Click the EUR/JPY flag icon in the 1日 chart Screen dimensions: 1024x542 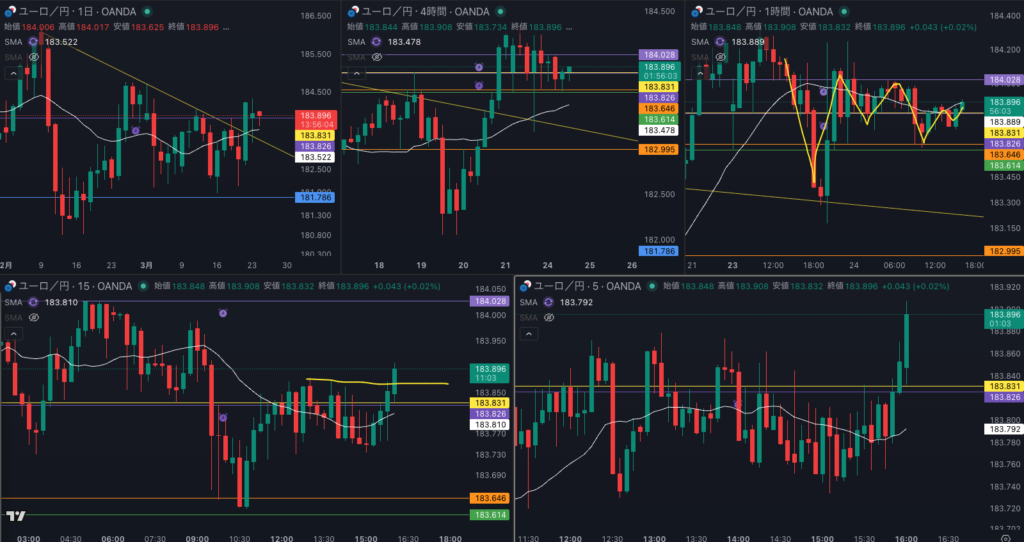point(8,12)
